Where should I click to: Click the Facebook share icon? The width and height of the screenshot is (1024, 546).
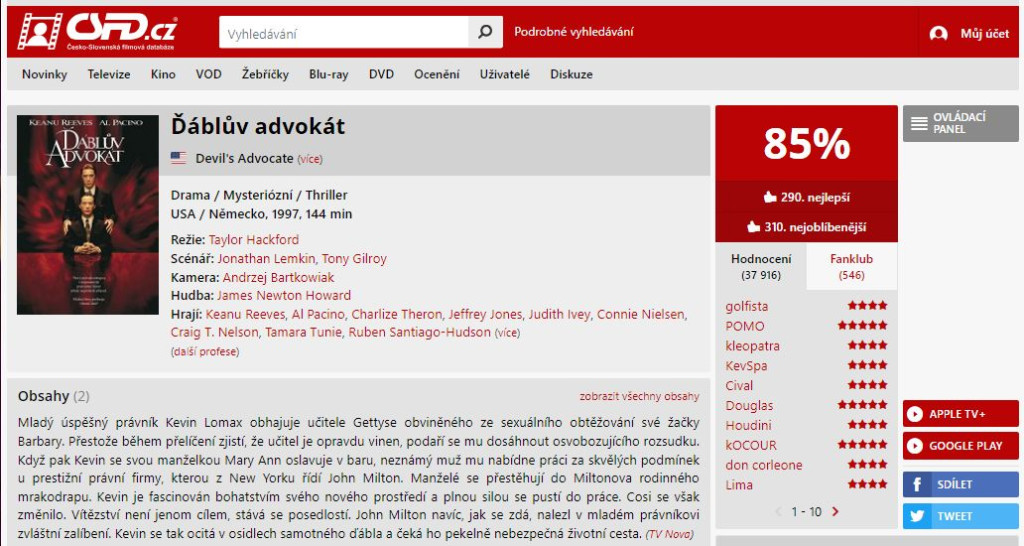pyautogui.click(x=917, y=485)
